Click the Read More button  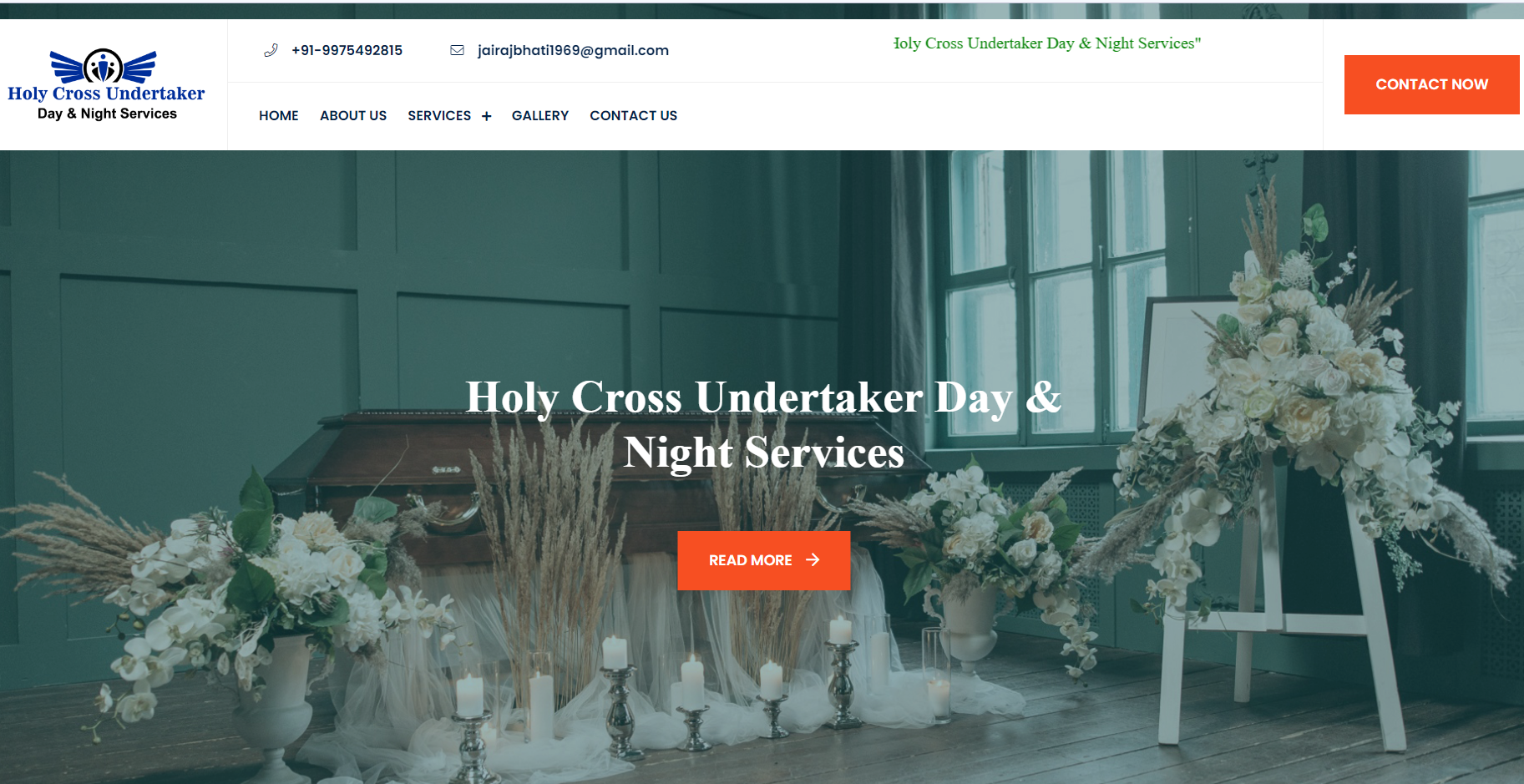[x=763, y=560]
